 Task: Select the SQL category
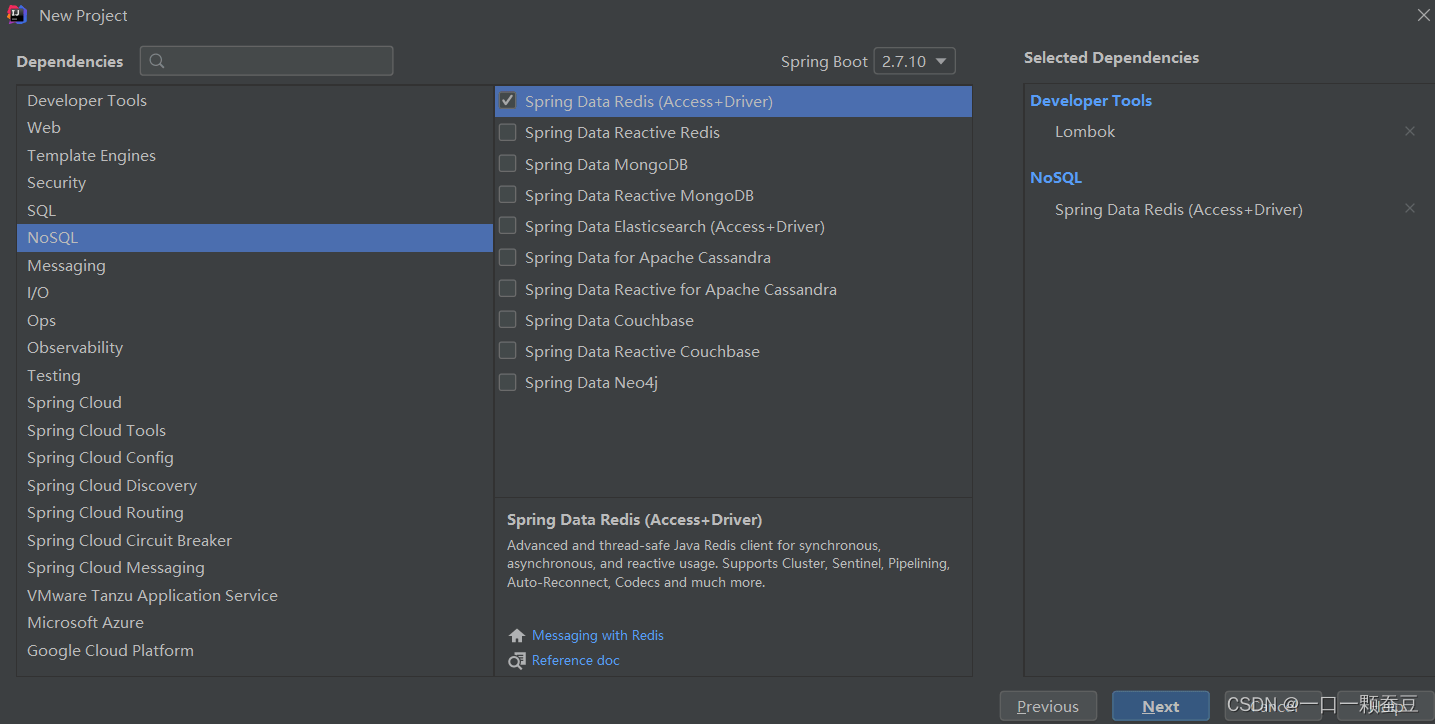pos(255,210)
